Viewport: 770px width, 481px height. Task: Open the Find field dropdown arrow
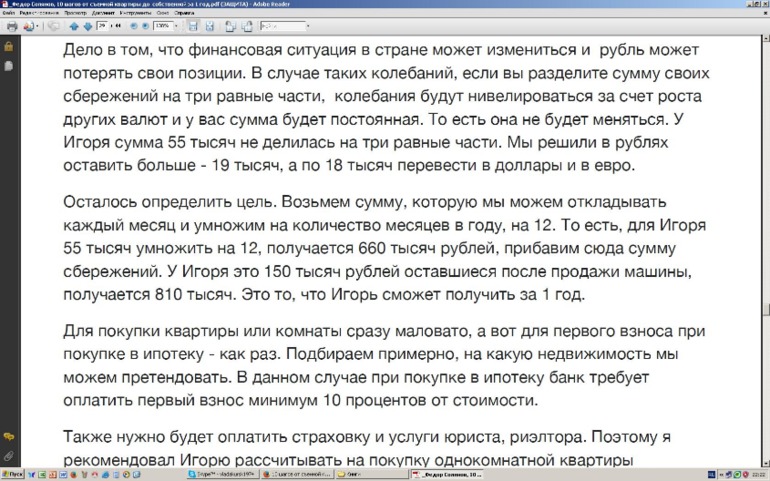pyautogui.click(x=308, y=26)
